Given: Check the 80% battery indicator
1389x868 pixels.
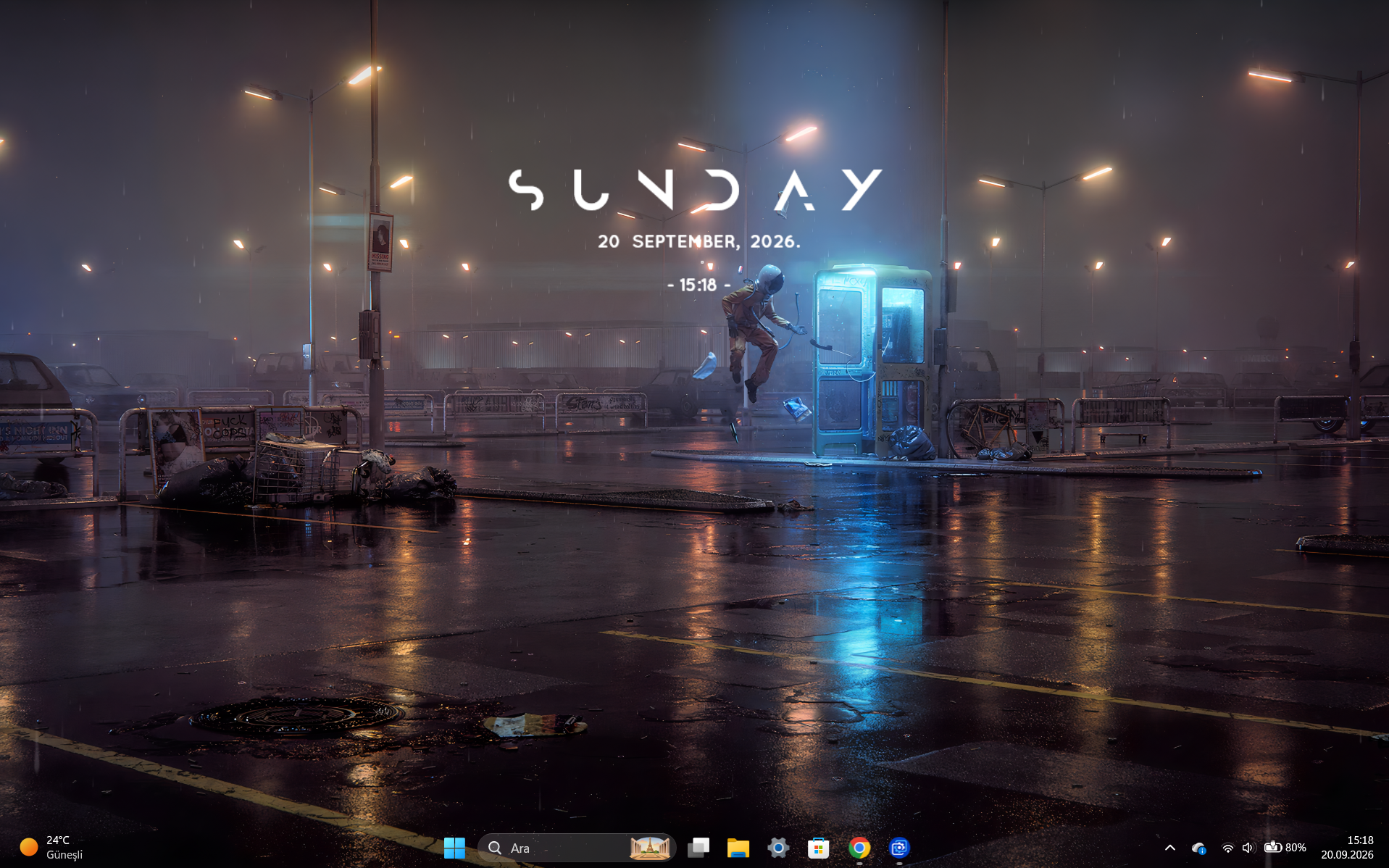Looking at the screenshot, I should coord(1285,848).
